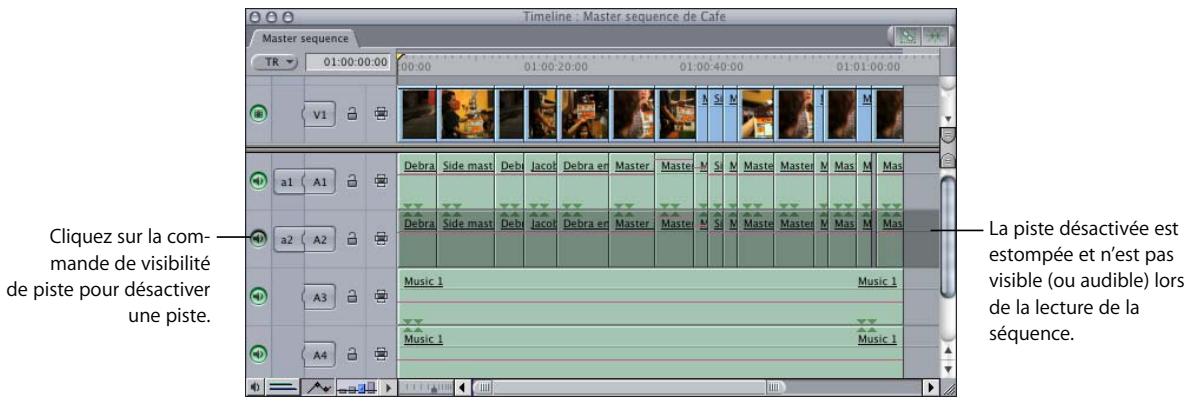This screenshot has height=403, width=1187.
Task: Click the audio tracks scroll up arrow
Action: click(x=948, y=351)
